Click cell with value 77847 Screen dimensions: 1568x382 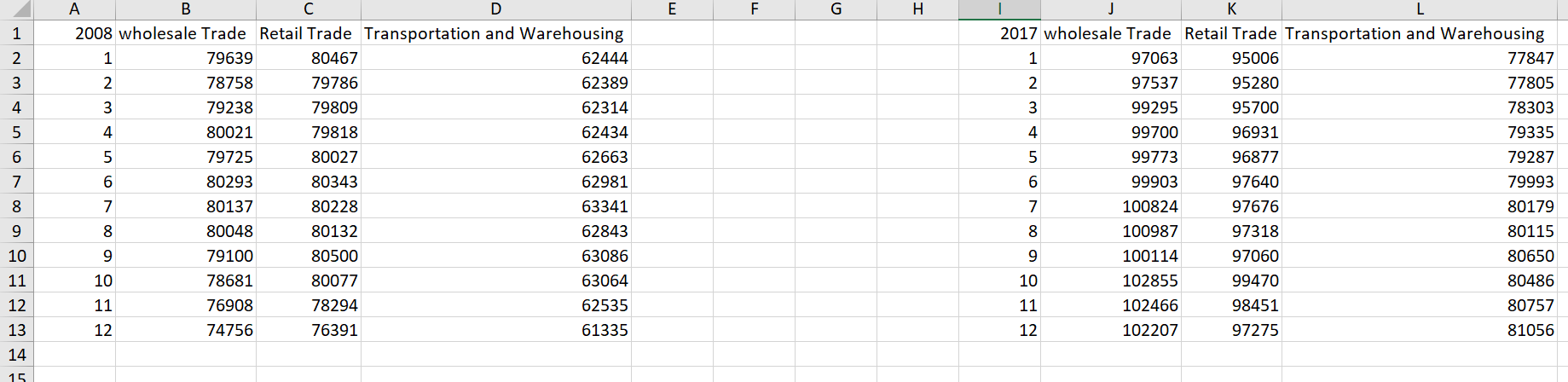pyautogui.click(x=1420, y=58)
